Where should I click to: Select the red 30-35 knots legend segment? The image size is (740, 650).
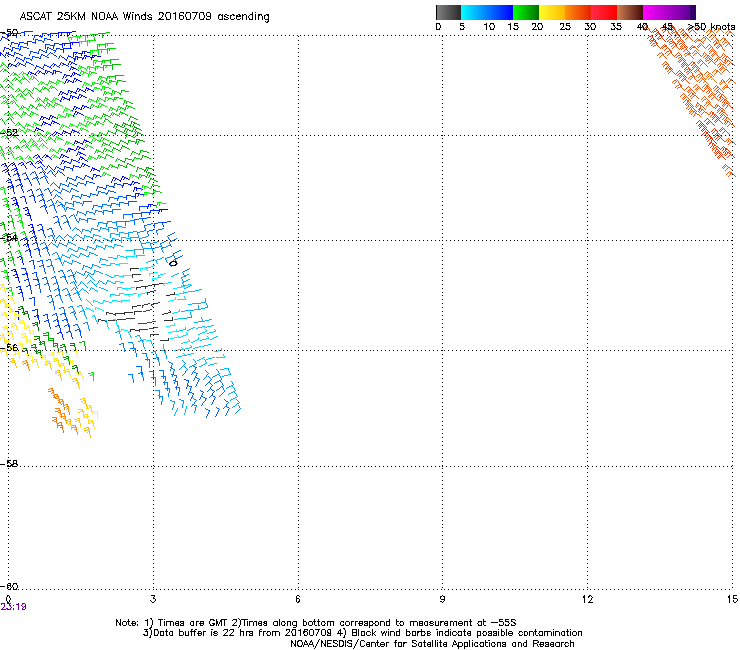[604, 12]
